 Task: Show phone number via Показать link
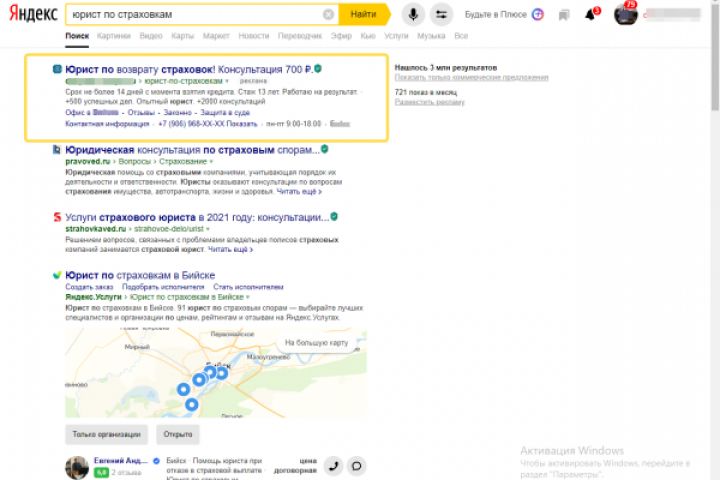[x=242, y=124]
